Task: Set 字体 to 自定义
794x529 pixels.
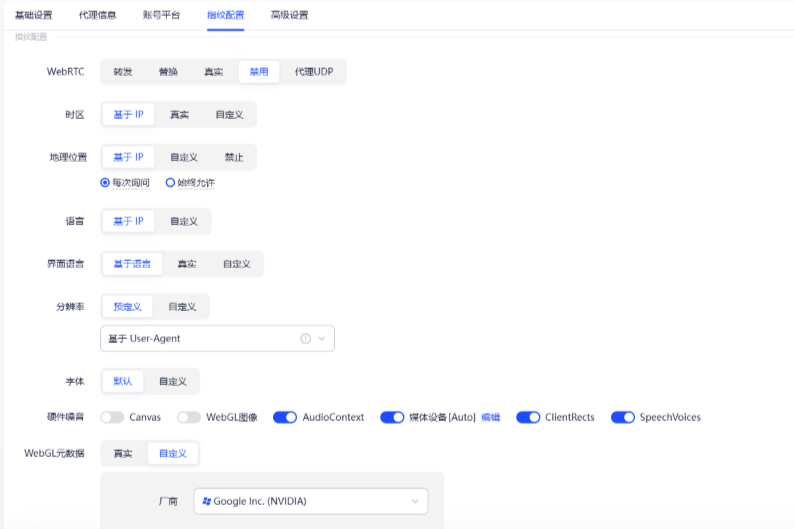Action: click(x=173, y=382)
